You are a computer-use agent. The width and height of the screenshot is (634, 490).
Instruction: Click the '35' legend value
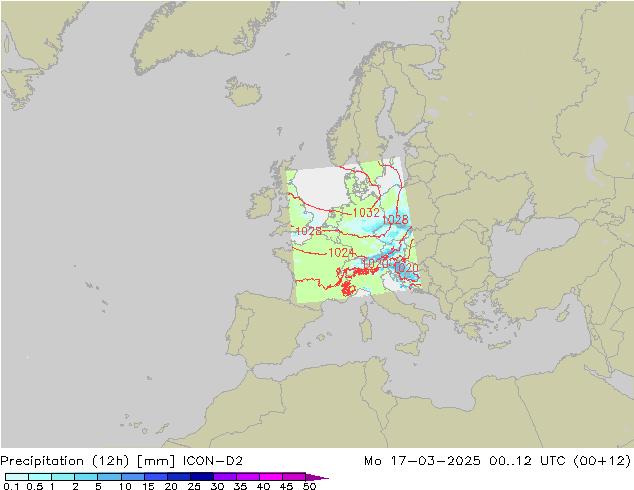240,486
